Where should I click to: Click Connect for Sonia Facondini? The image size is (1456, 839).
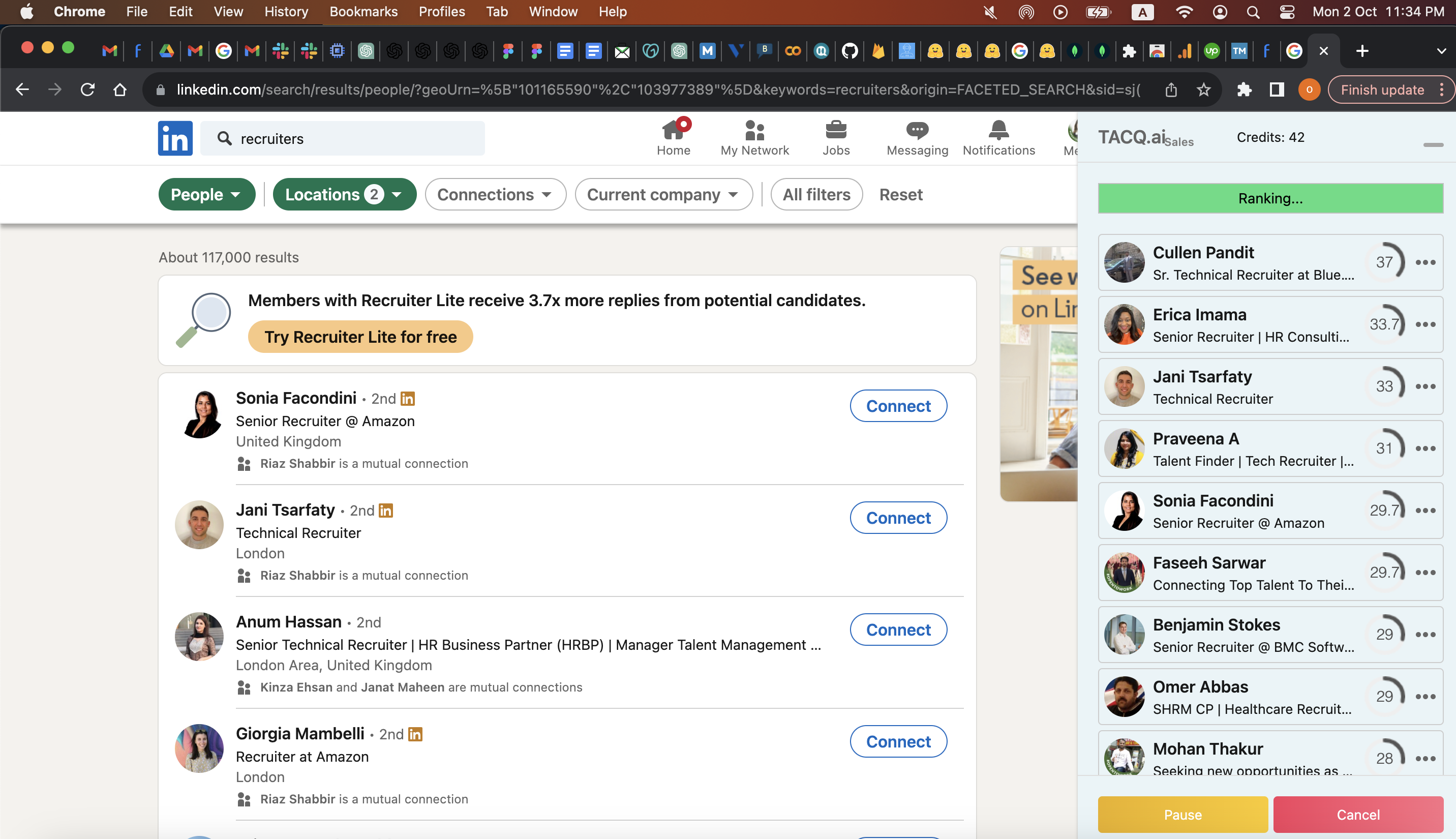pos(898,406)
